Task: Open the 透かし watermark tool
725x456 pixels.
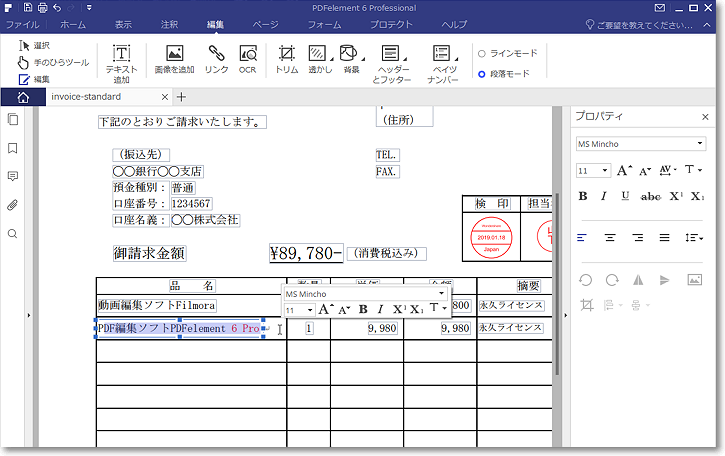Action: pyautogui.click(x=320, y=60)
